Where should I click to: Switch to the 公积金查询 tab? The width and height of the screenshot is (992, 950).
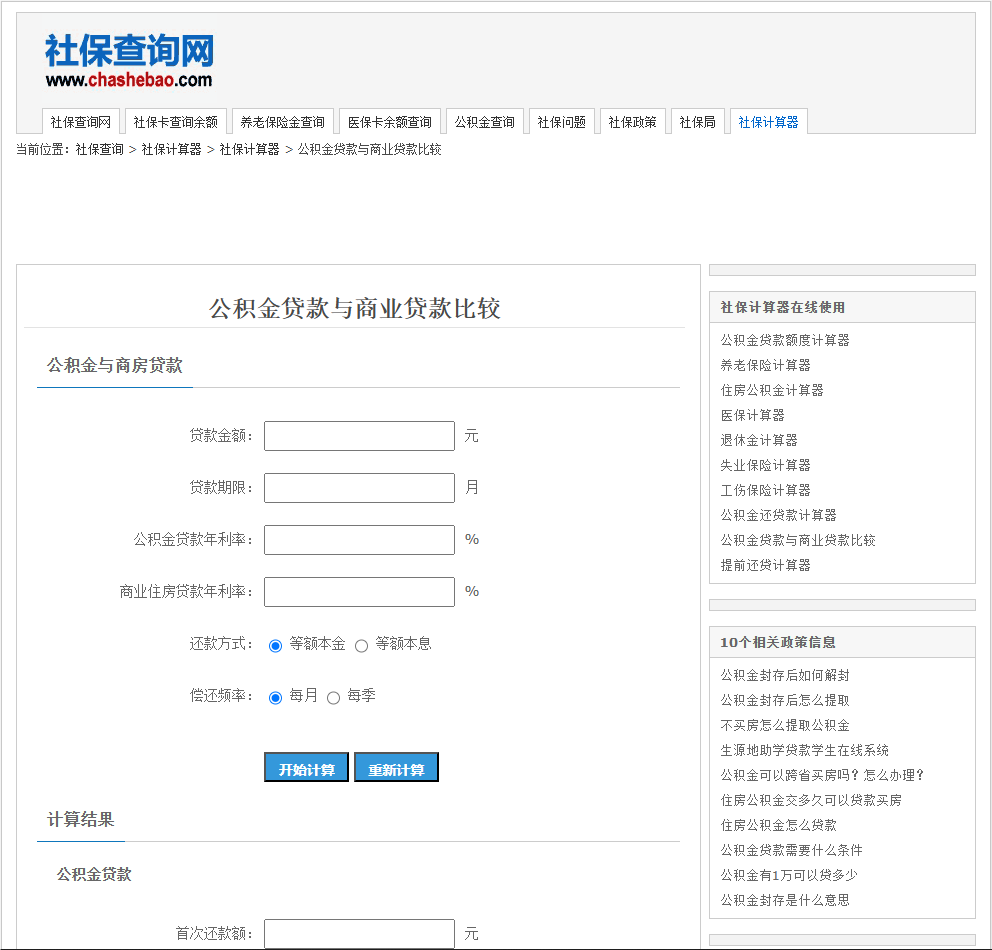pyautogui.click(x=485, y=121)
